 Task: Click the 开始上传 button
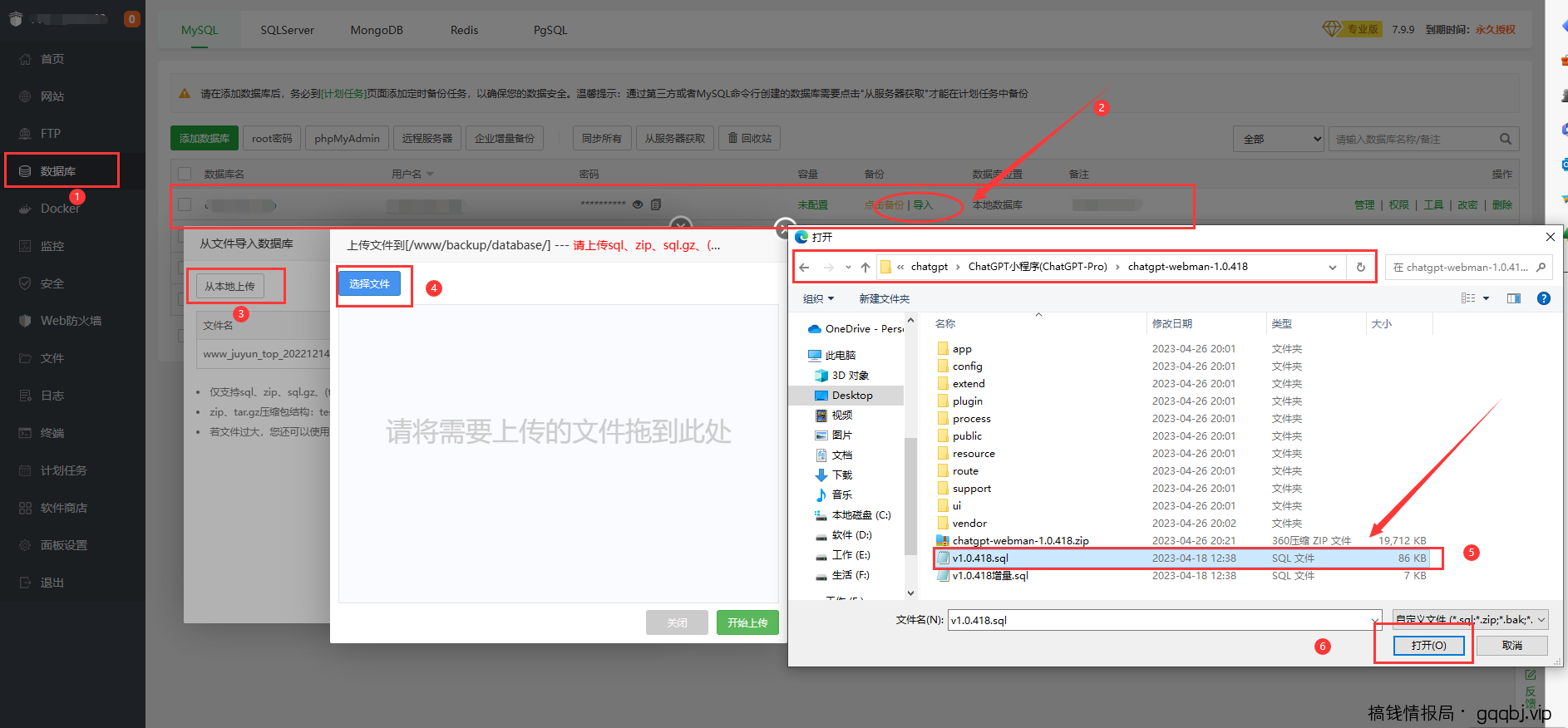pyautogui.click(x=747, y=622)
